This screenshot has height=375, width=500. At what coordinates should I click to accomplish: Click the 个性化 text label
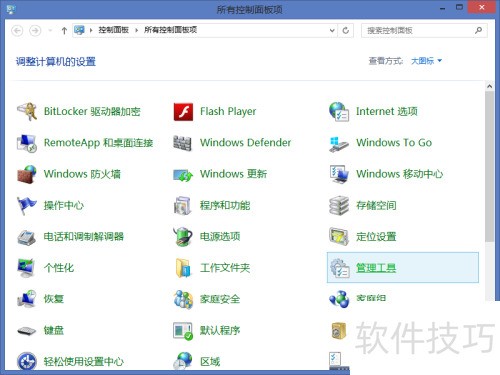point(59,268)
